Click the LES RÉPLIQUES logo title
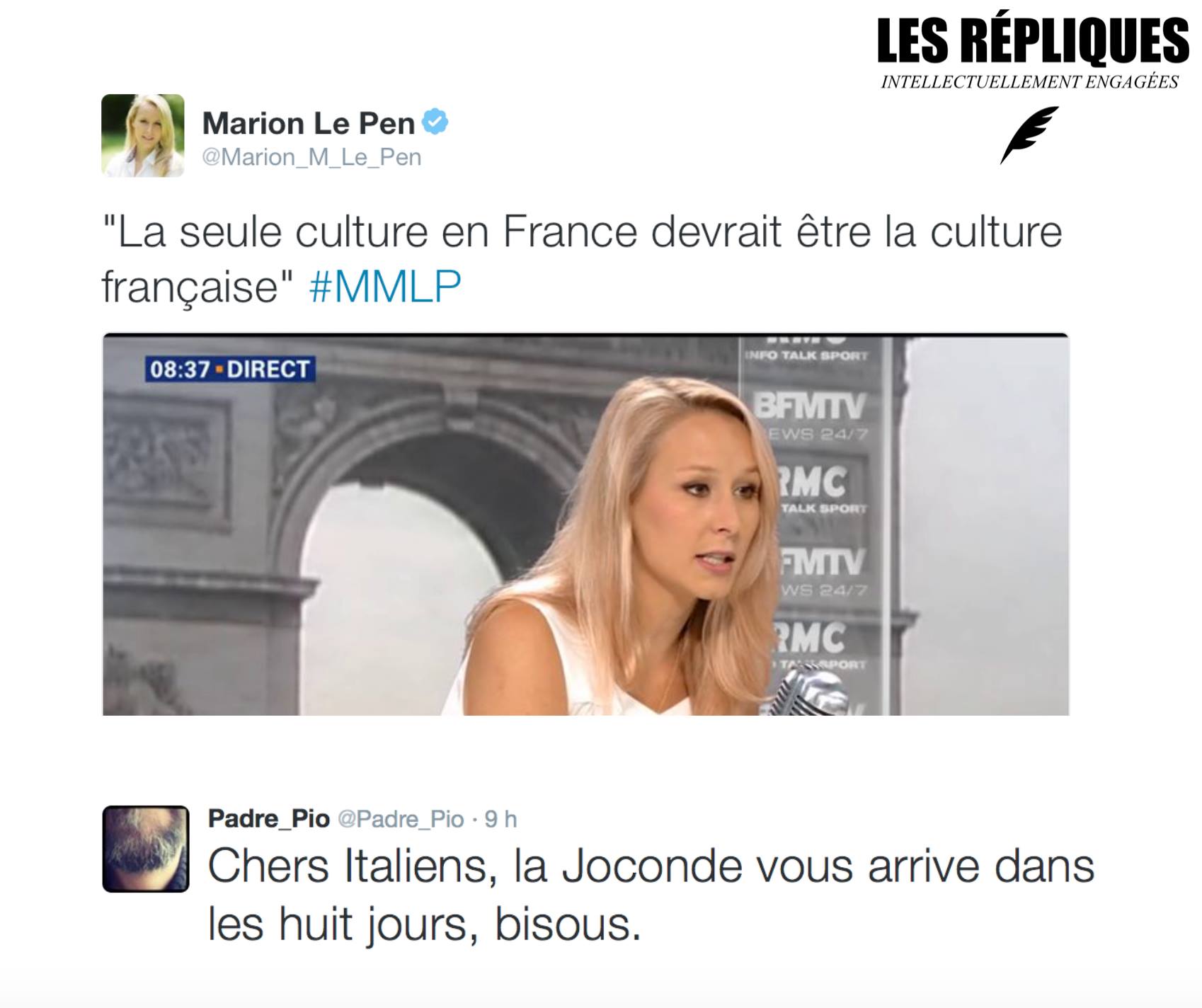The height and width of the screenshot is (1008, 1202). pyautogui.click(x=1033, y=41)
